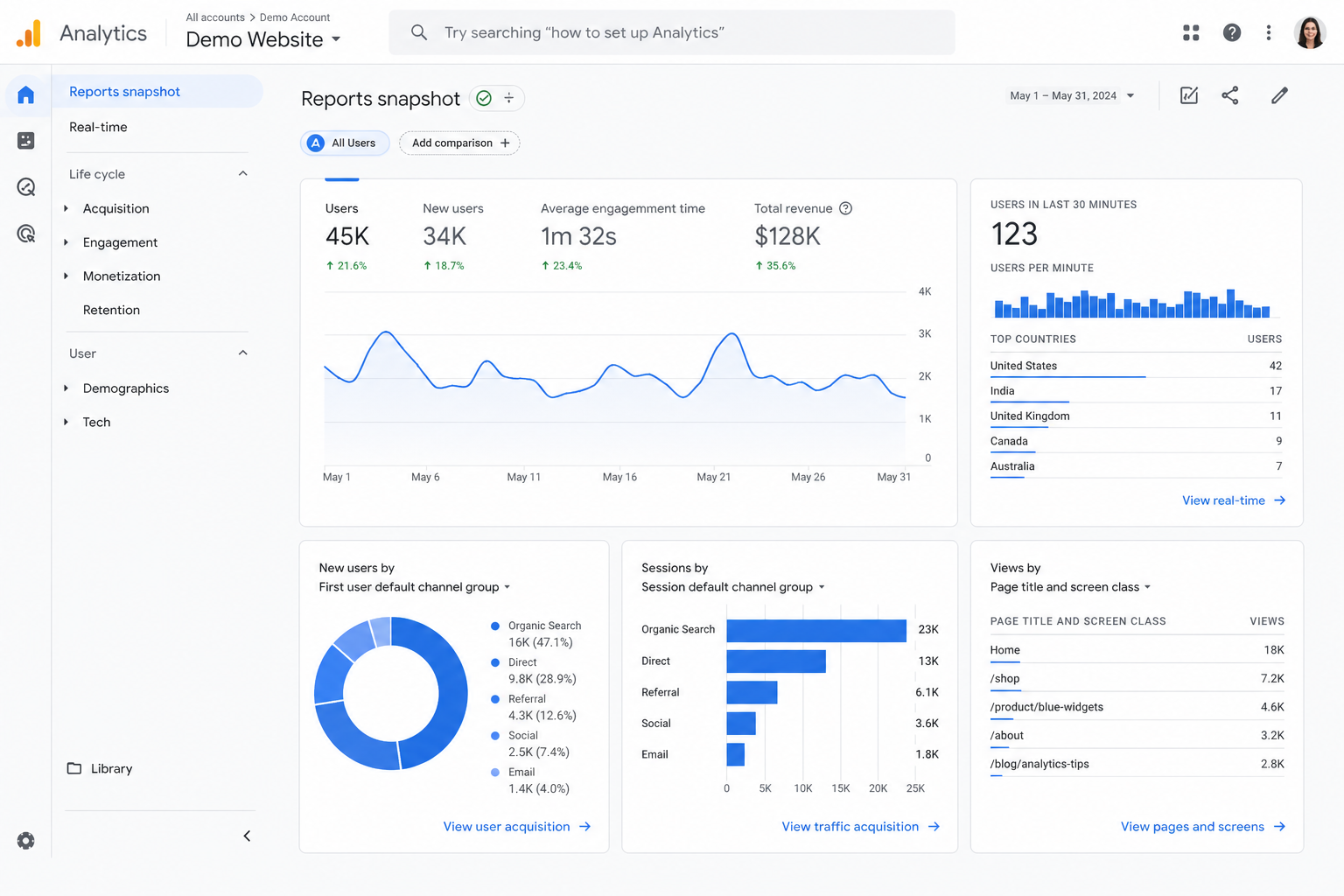
Task: Select the Average engagement time metric tab
Action: (x=623, y=236)
